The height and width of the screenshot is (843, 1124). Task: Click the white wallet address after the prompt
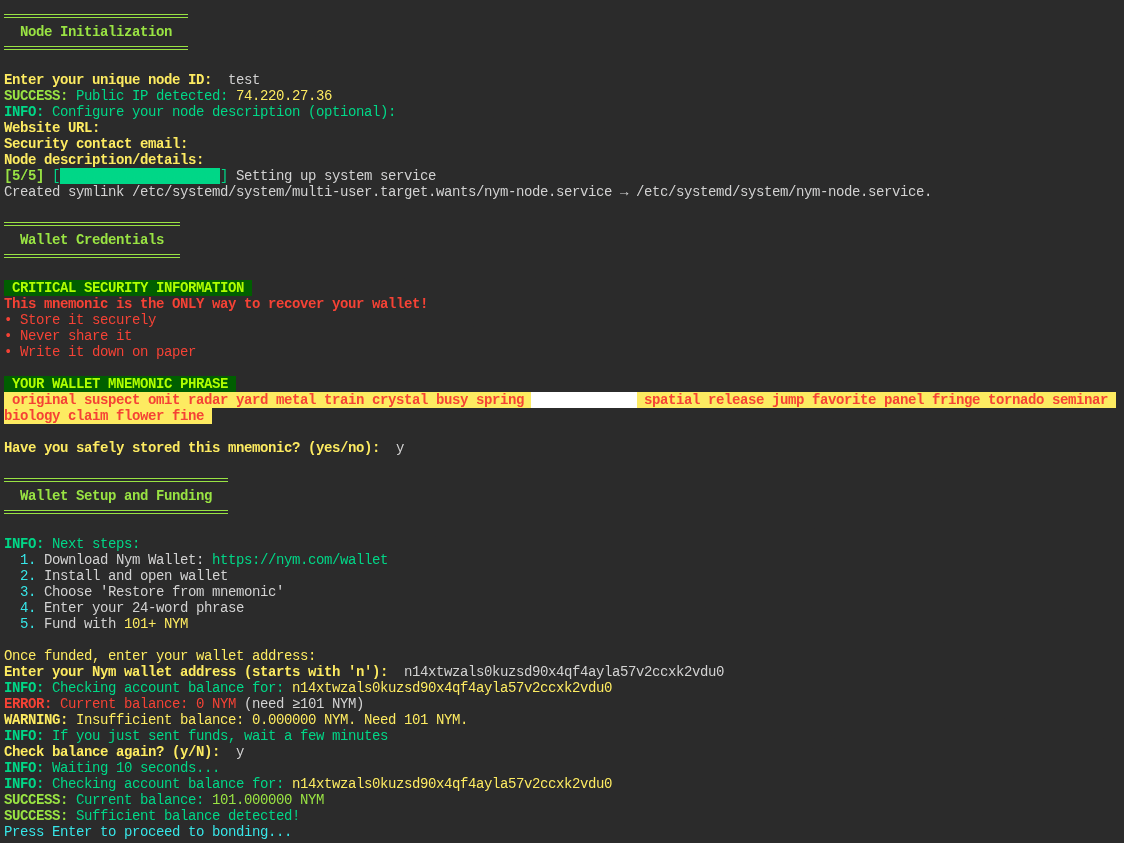563,672
